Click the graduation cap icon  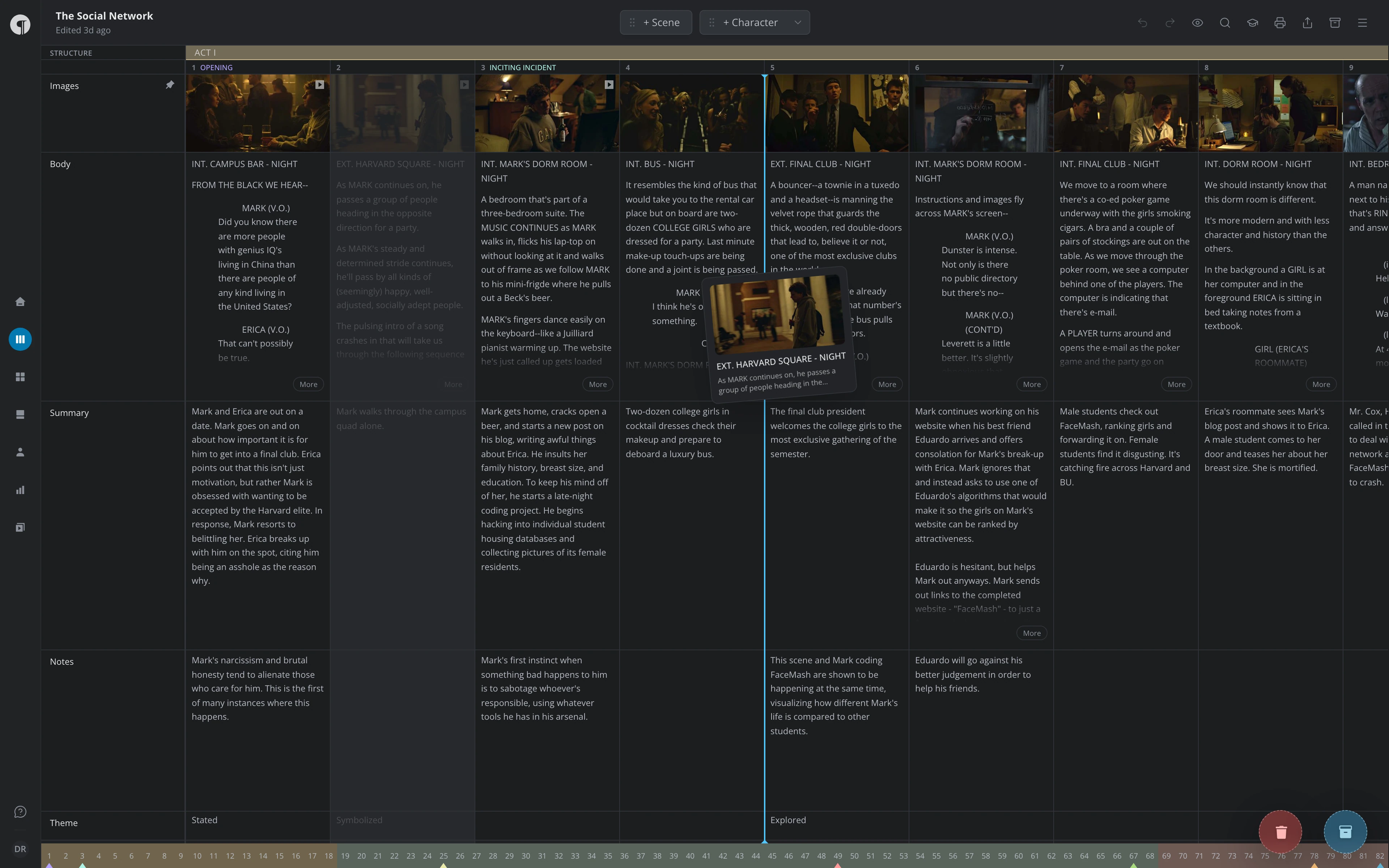coord(1252,22)
